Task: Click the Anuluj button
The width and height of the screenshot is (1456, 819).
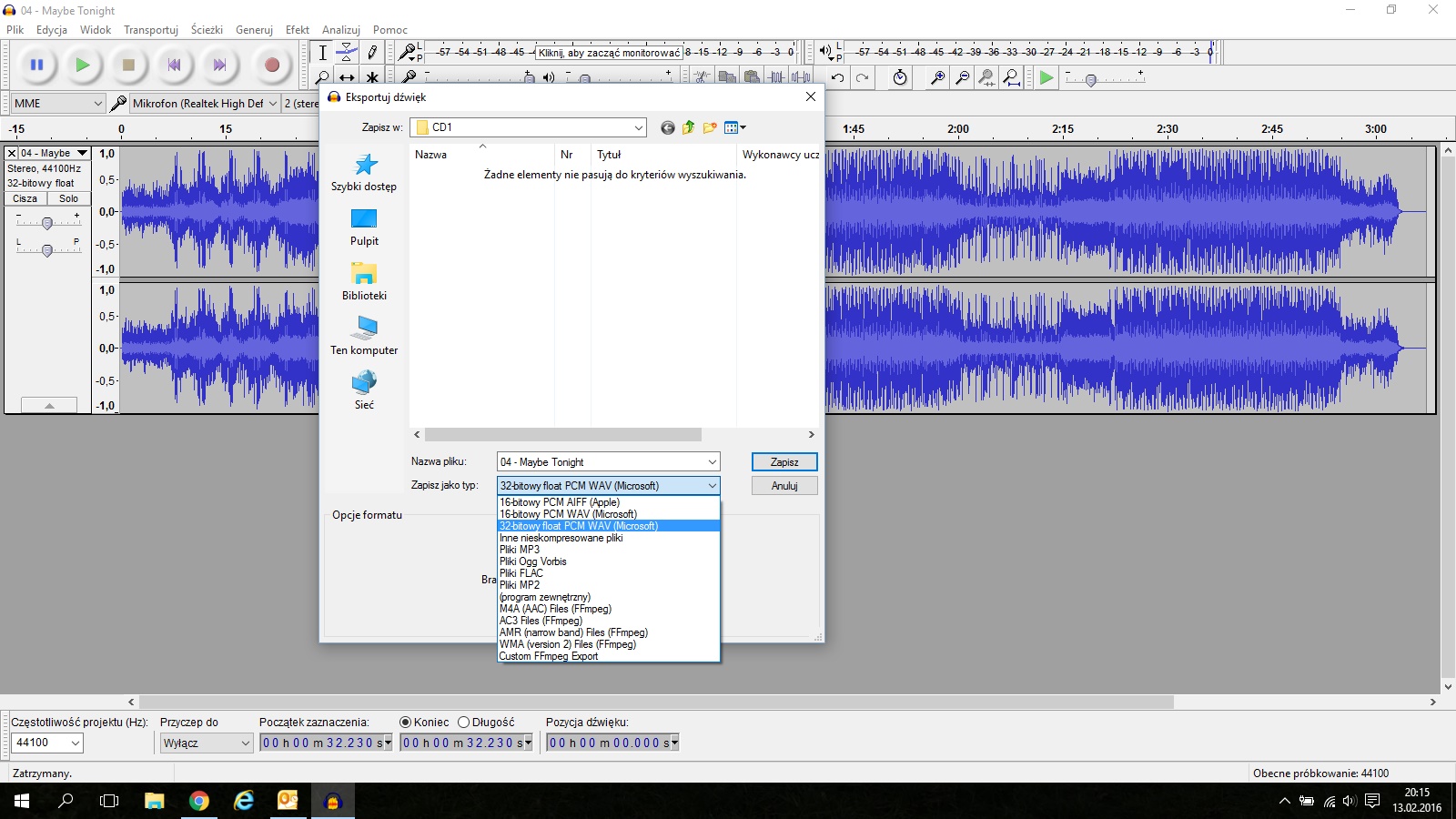Action: (x=784, y=486)
